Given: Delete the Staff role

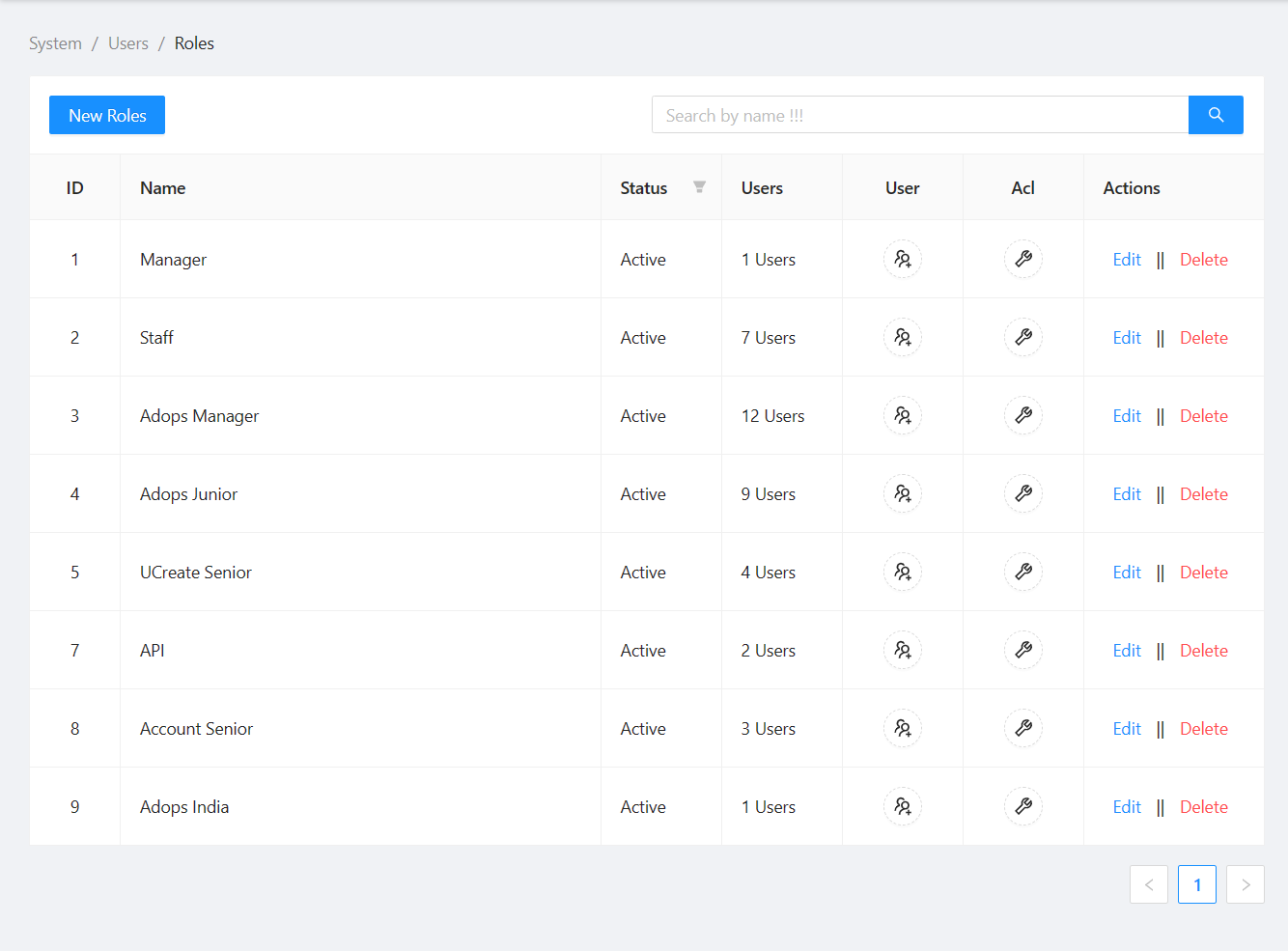Looking at the screenshot, I should coord(1204,338).
